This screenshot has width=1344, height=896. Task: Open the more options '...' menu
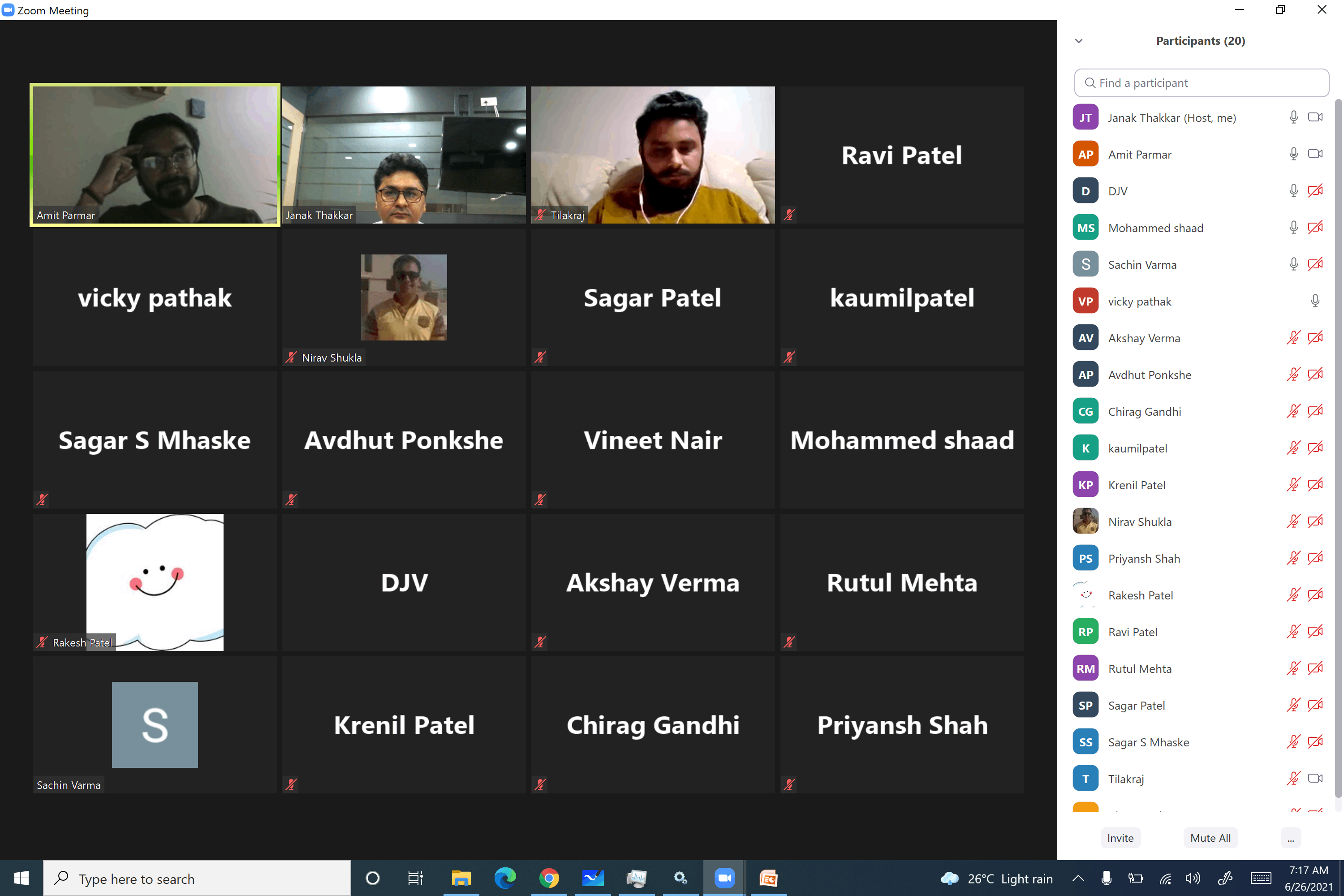pyautogui.click(x=1290, y=838)
